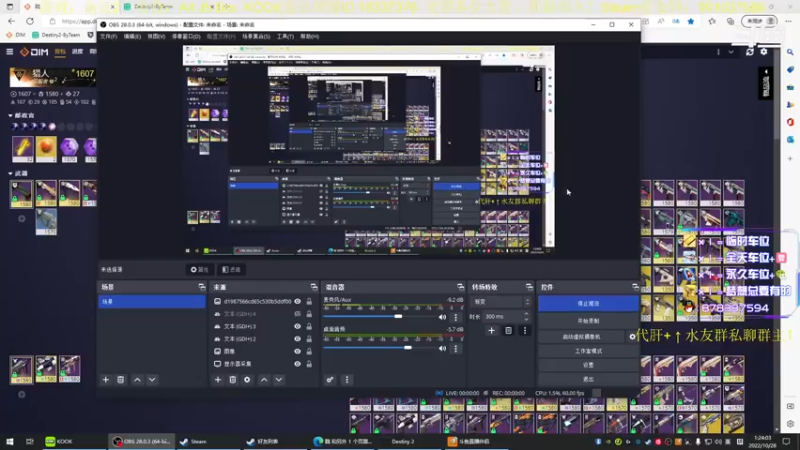This screenshot has width=800, height=450.
Task: Adjust 300 ms duration stepper arrows
Action: pos(526,316)
